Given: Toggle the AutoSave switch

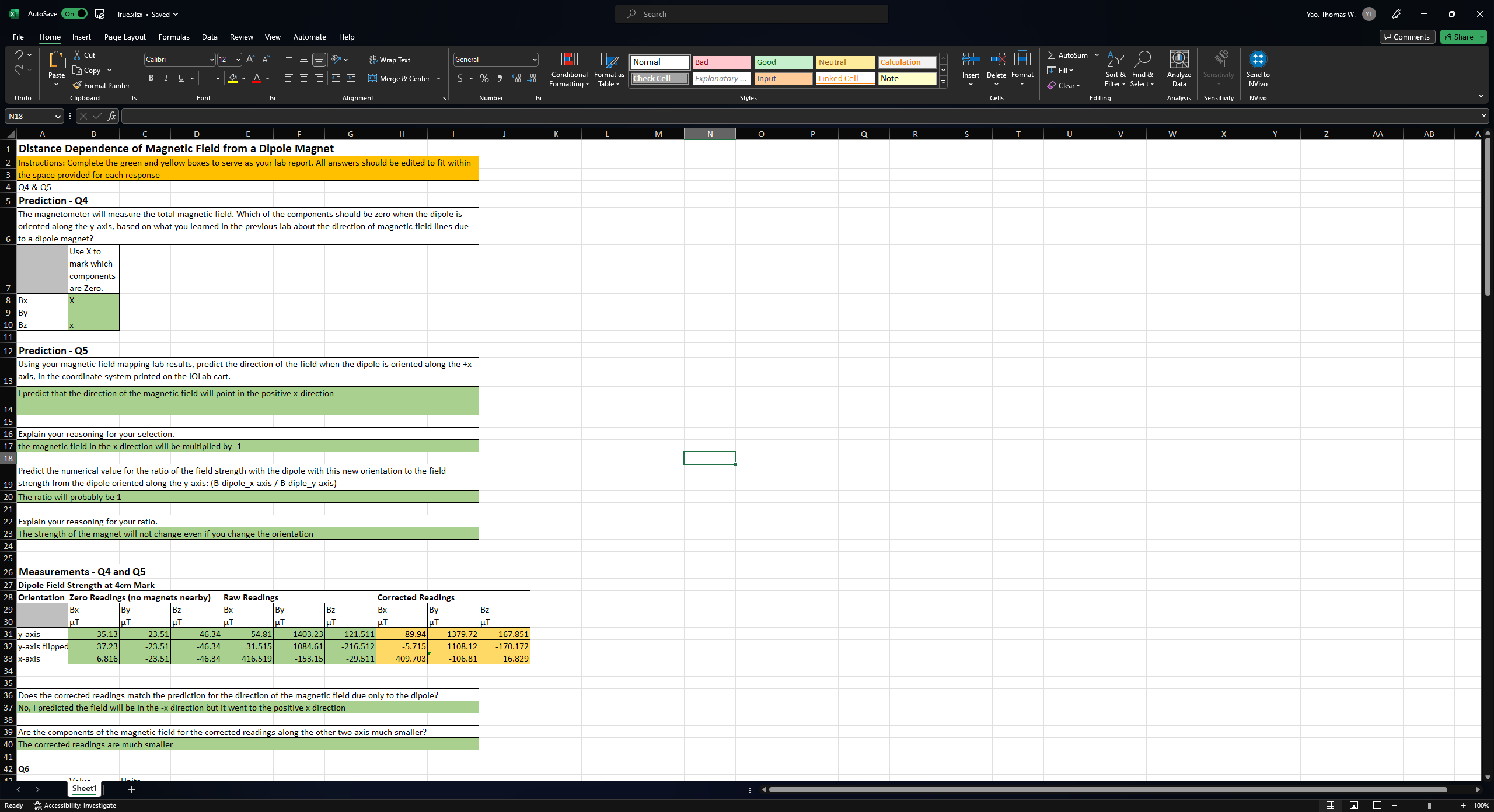Looking at the screenshot, I should pos(74,14).
